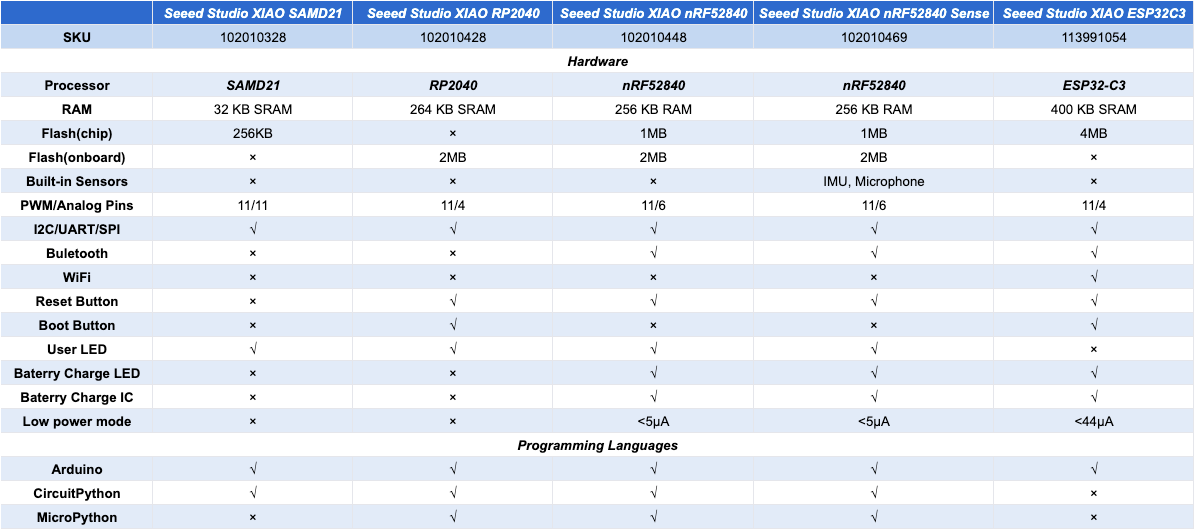Click the 264 KB SRAM cell

coord(453,109)
